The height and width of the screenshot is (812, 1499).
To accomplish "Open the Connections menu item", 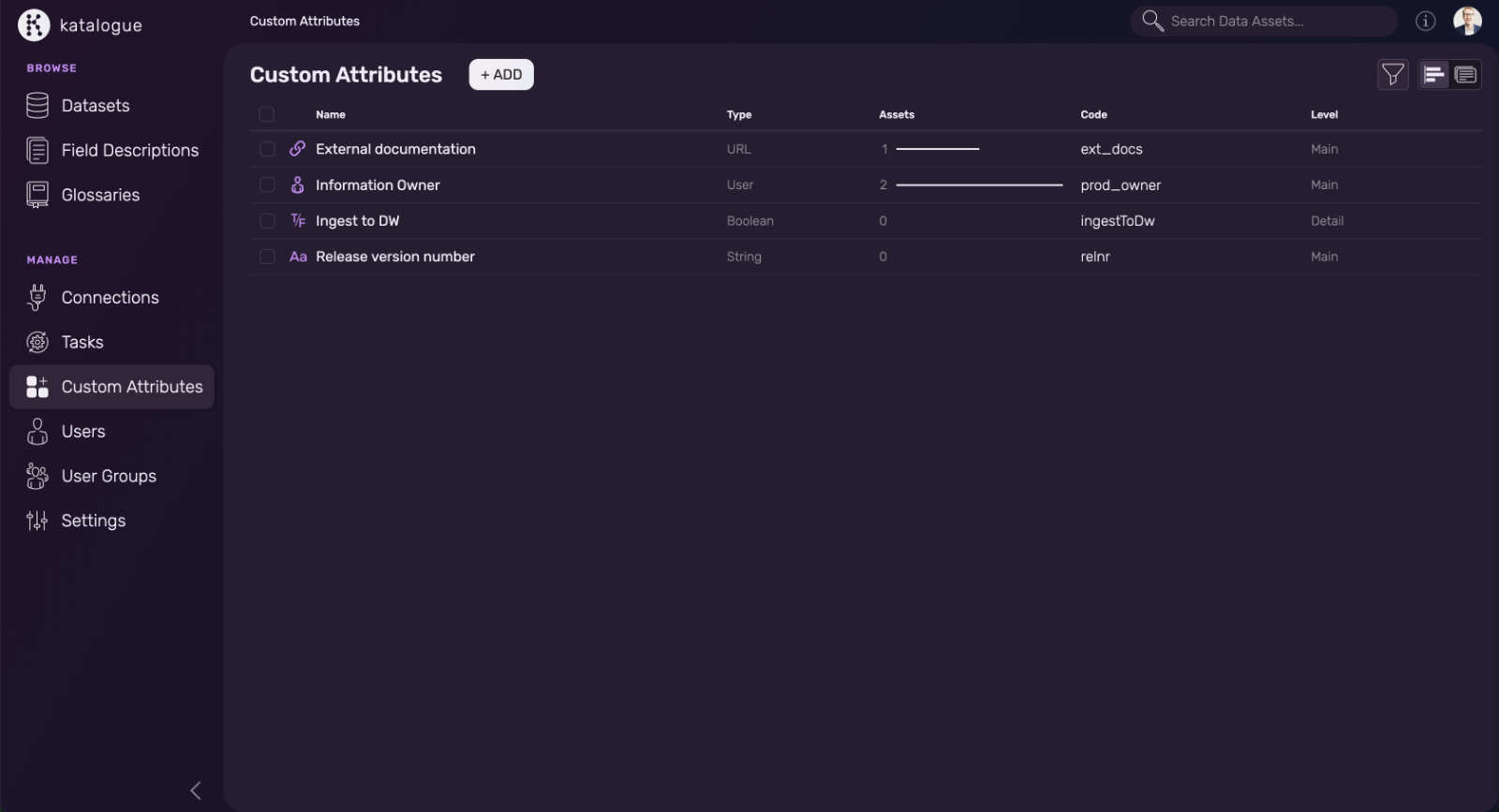I will coord(111,297).
